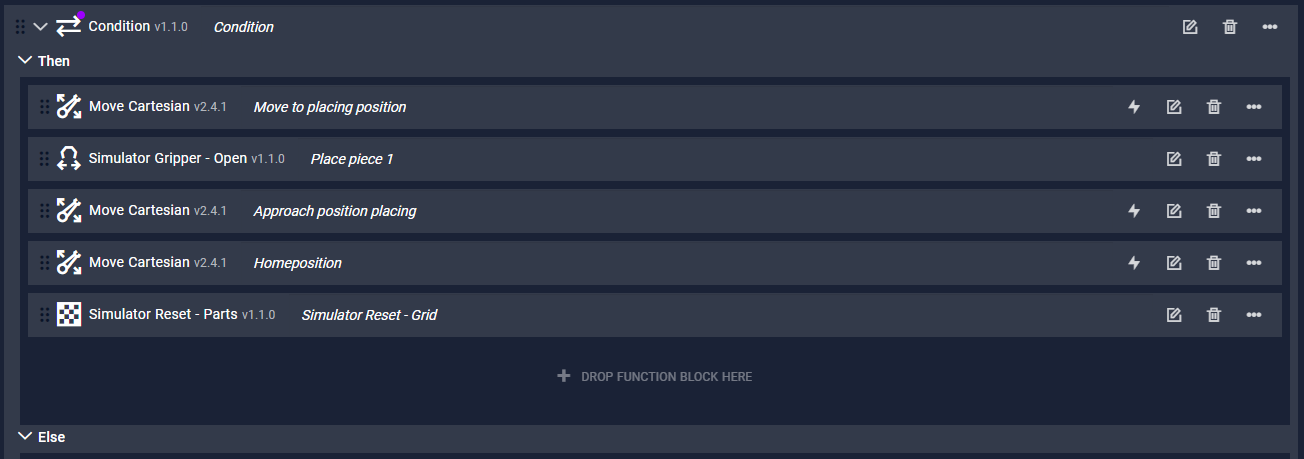Delete the Condition block
Viewport: 1304px width, 459px height.
pos(1230,27)
